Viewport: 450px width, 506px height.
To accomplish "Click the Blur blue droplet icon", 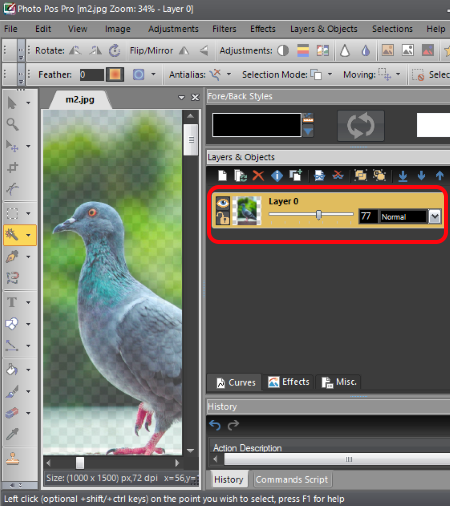I will click(x=366, y=51).
